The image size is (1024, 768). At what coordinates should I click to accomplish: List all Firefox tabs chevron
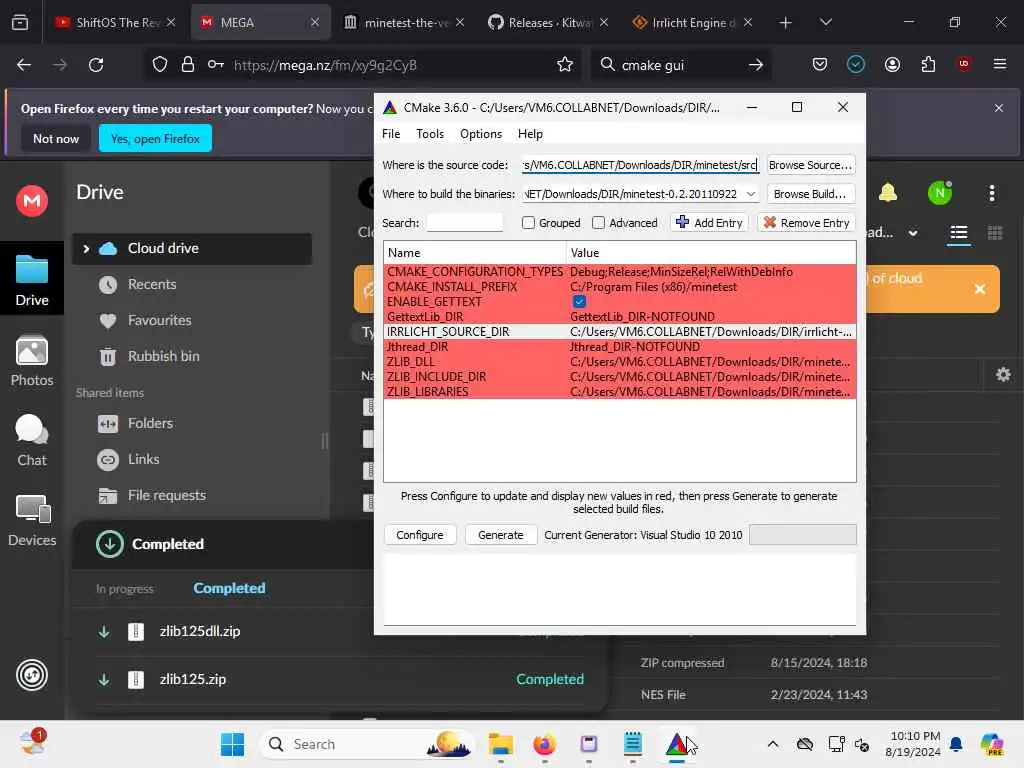tap(825, 23)
